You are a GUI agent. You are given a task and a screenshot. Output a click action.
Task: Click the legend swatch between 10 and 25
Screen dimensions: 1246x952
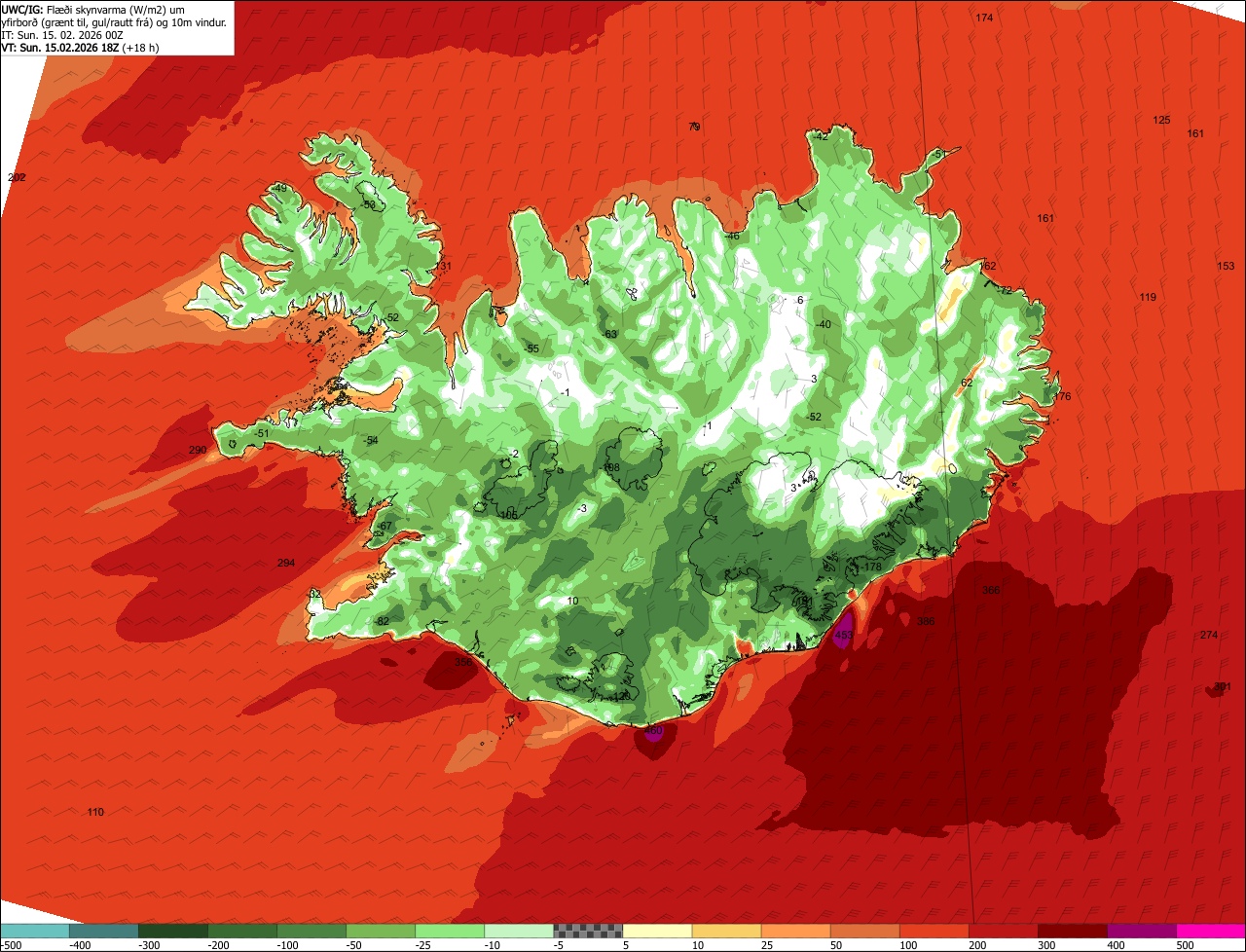click(x=726, y=931)
